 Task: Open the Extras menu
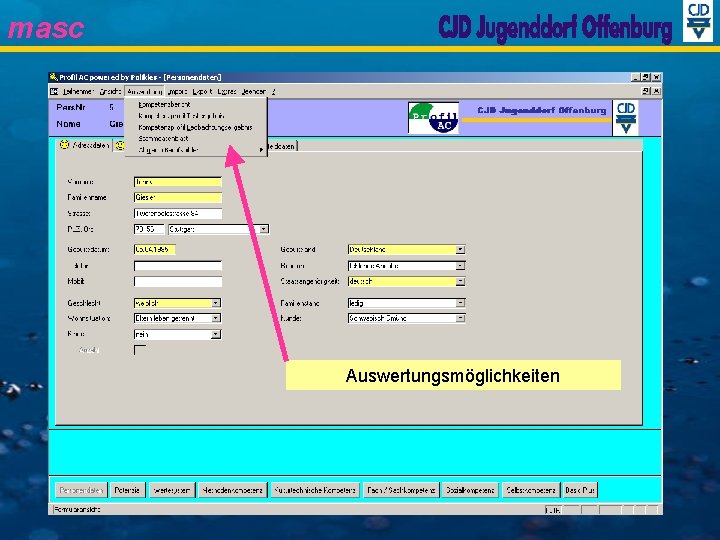point(227,92)
